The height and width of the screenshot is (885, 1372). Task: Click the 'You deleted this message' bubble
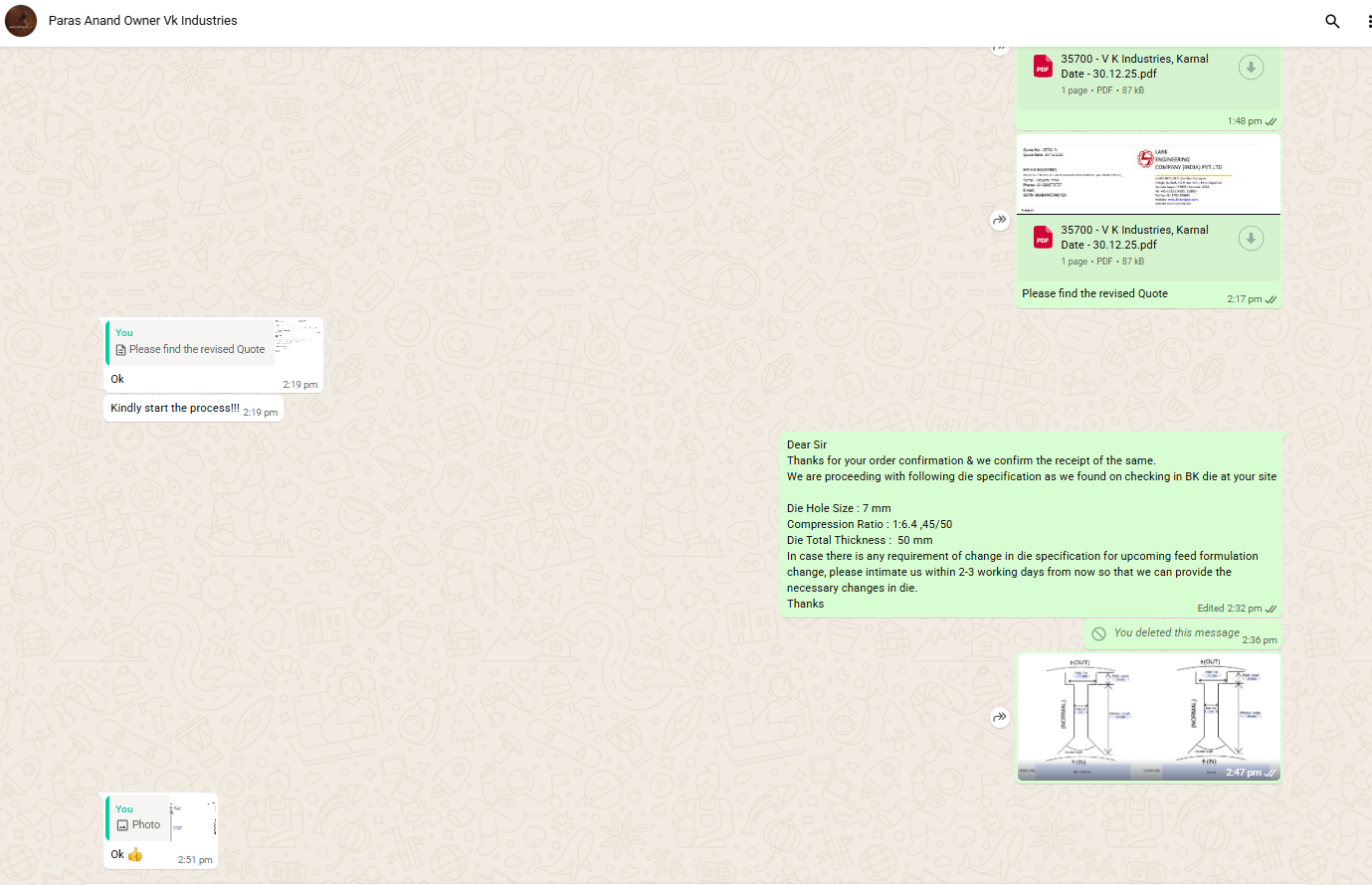pyautogui.click(x=1176, y=633)
